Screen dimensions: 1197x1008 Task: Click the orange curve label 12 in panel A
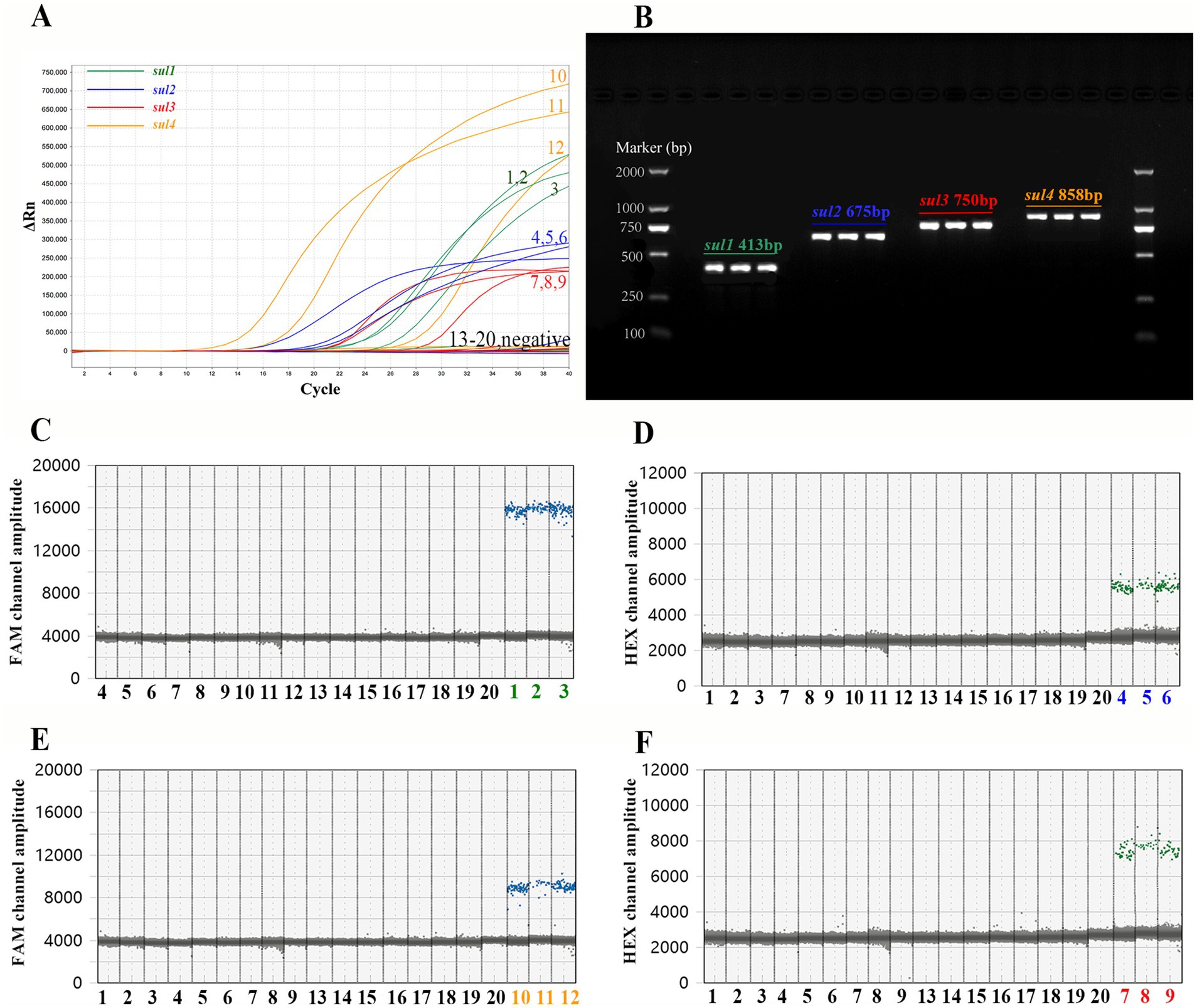click(555, 147)
